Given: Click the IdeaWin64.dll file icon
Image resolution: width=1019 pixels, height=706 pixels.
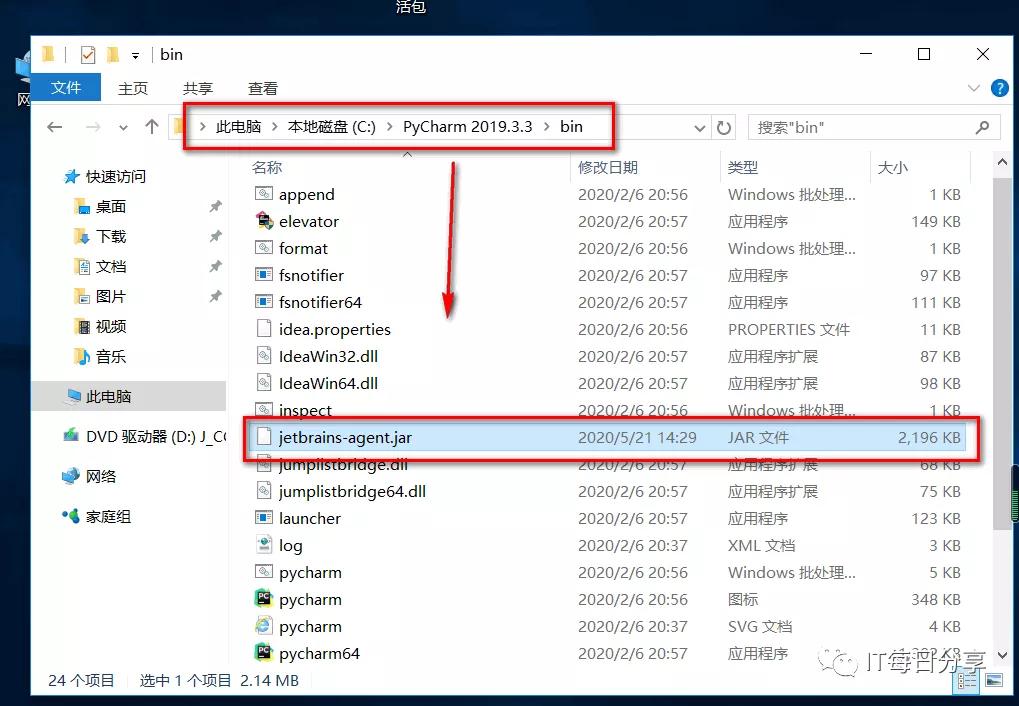Looking at the screenshot, I should [263, 383].
